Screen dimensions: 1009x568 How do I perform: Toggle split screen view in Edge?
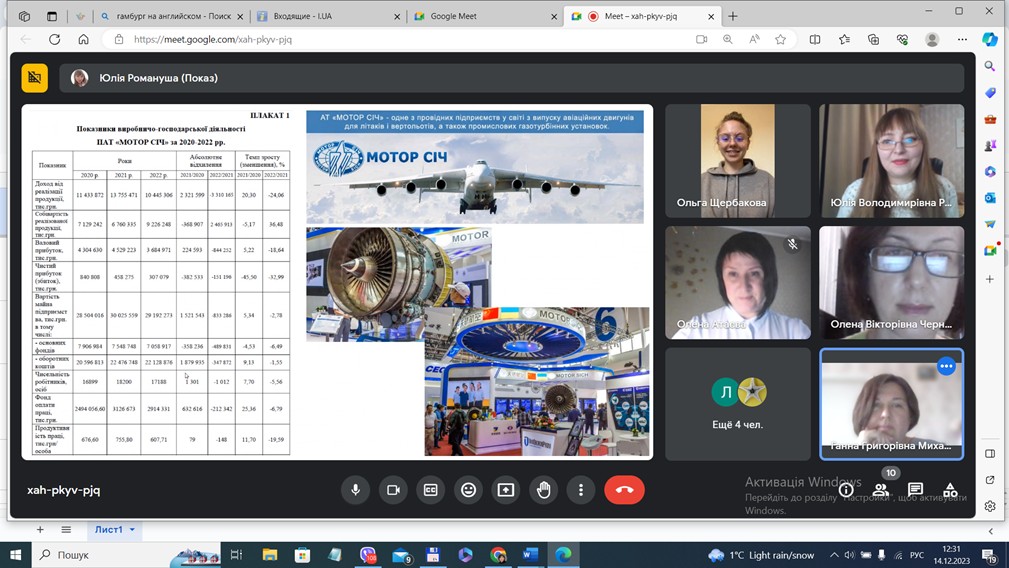pos(815,39)
